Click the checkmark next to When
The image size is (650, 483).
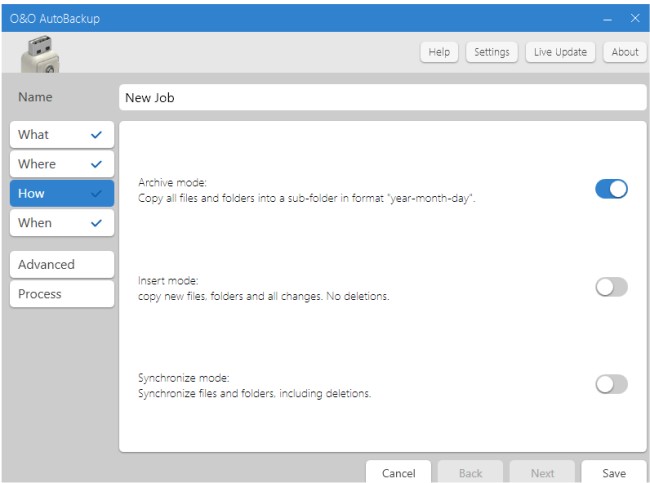tap(96, 223)
